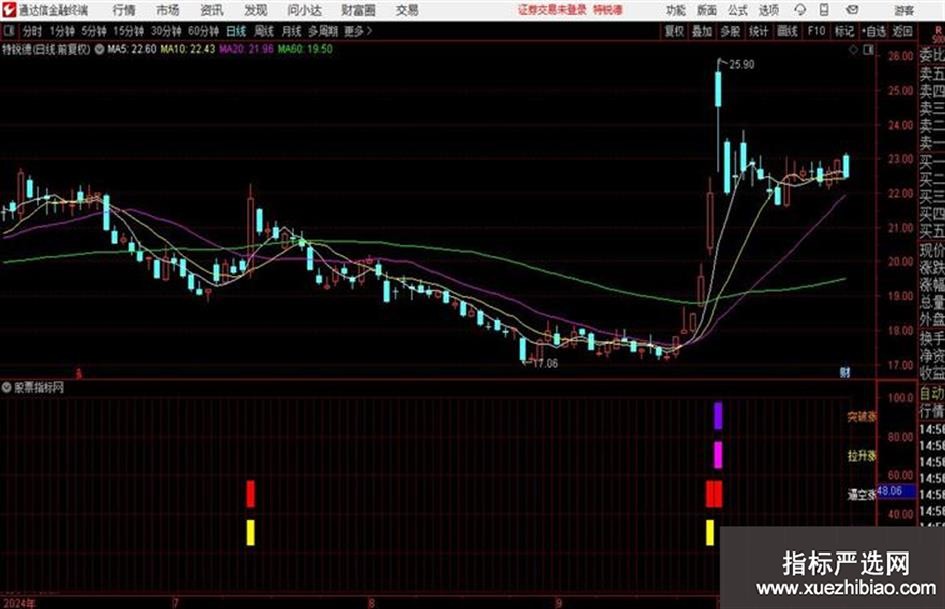This screenshot has width=945, height=609.
Task: Click the small panel icon beside the diamond
Action: pyautogui.click(x=868, y=50)
